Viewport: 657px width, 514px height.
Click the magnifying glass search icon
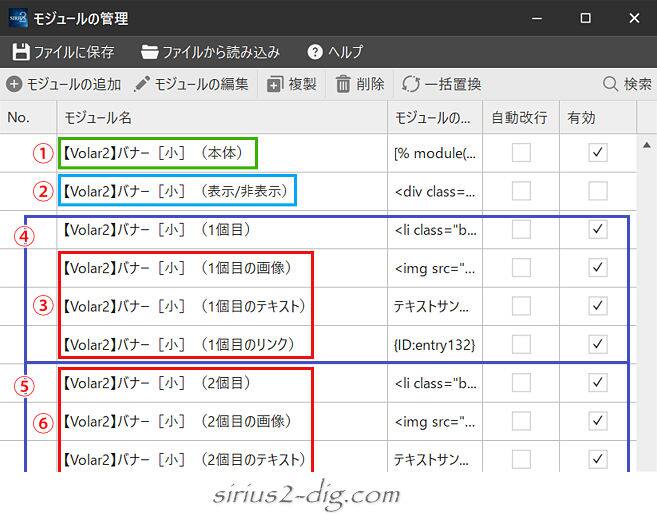(610, 84)
